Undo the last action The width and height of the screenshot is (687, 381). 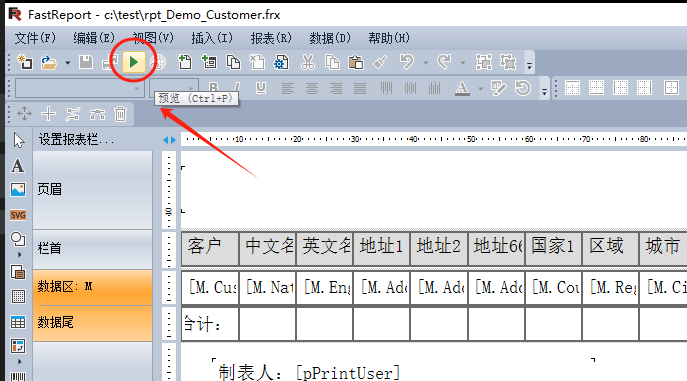point(407,63)
